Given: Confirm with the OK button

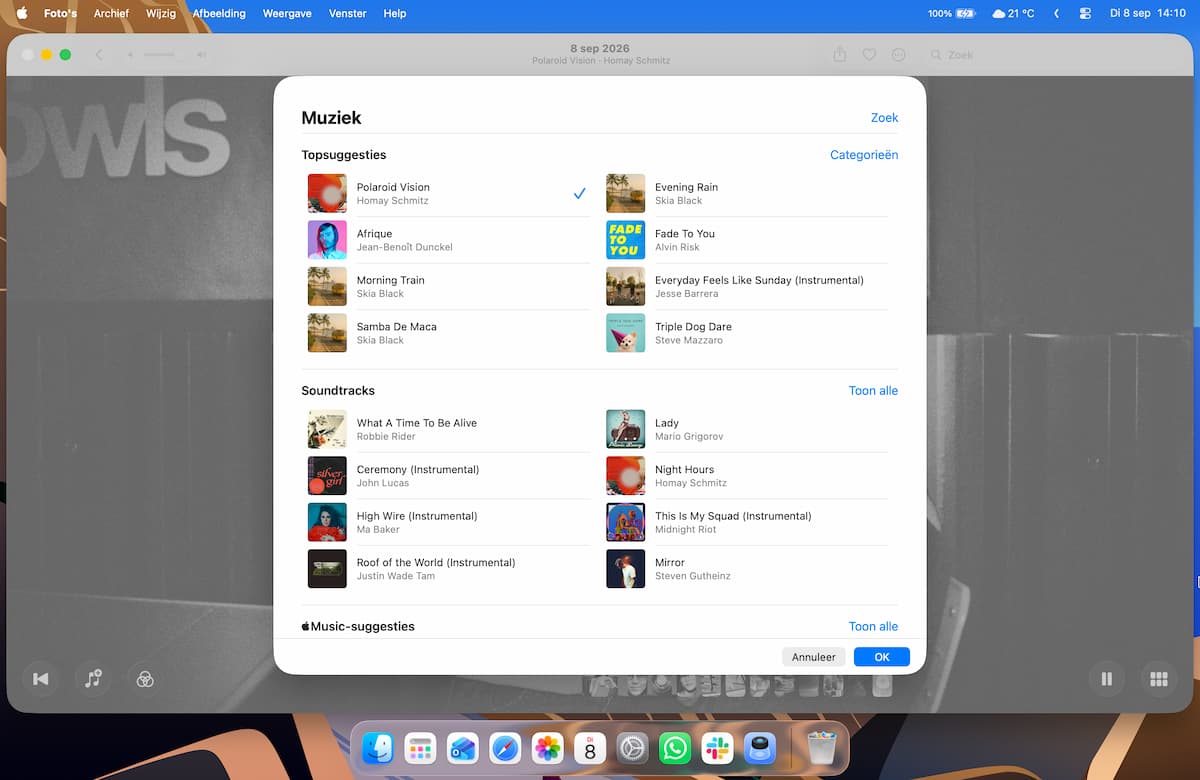Looking at the screenshot, I should 882,657.
